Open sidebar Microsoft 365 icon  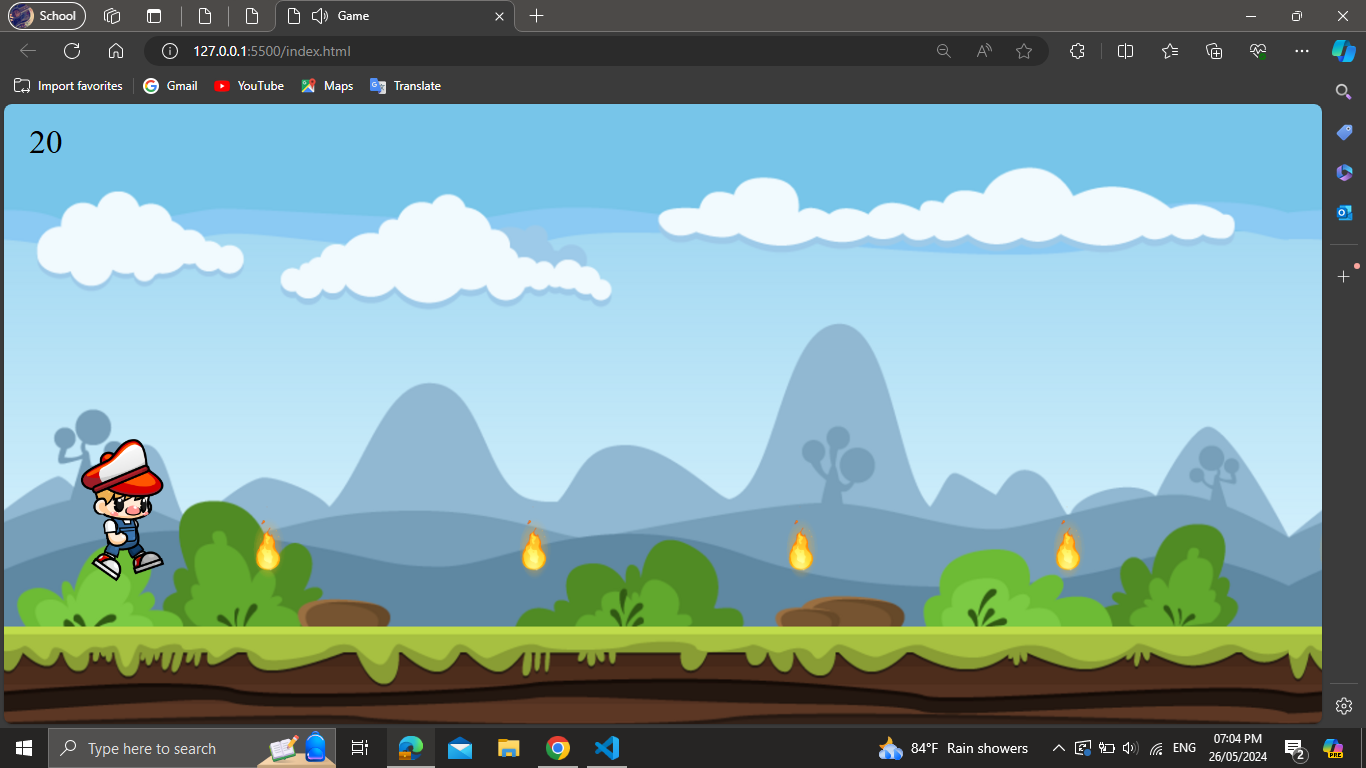(x=1344, y=172)
